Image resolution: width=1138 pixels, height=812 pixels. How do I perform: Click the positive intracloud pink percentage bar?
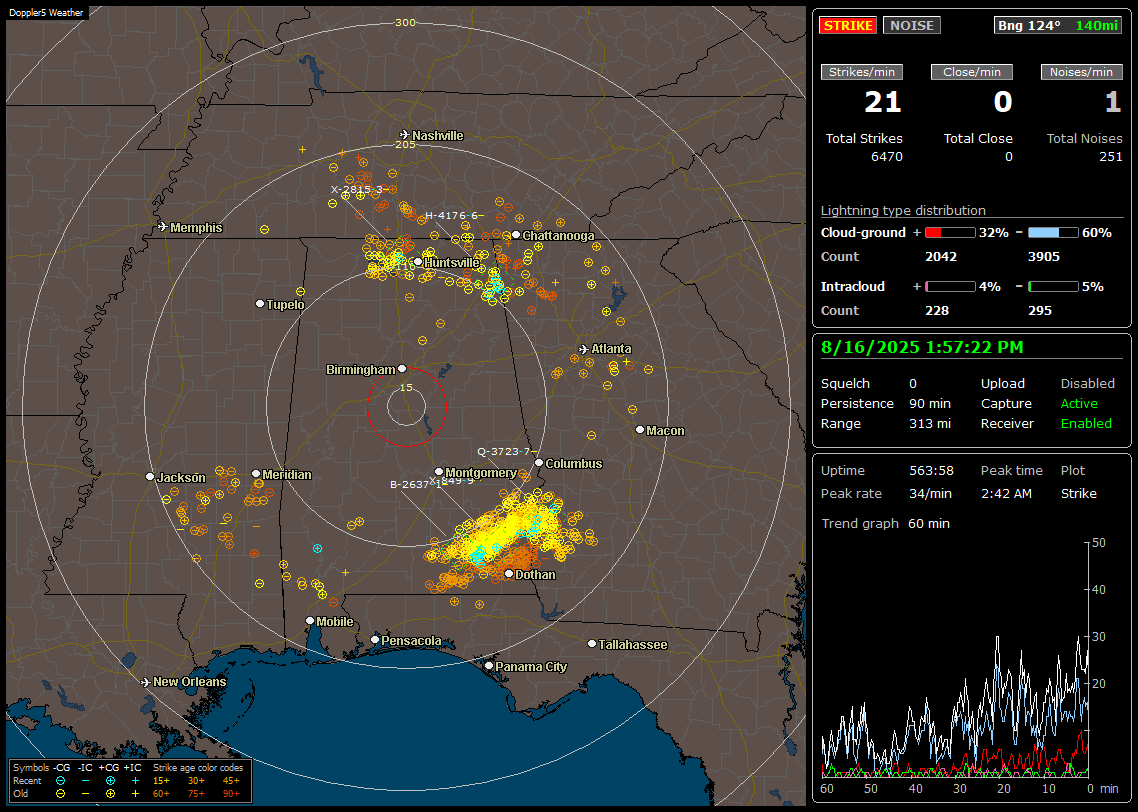tap(950, 287)
